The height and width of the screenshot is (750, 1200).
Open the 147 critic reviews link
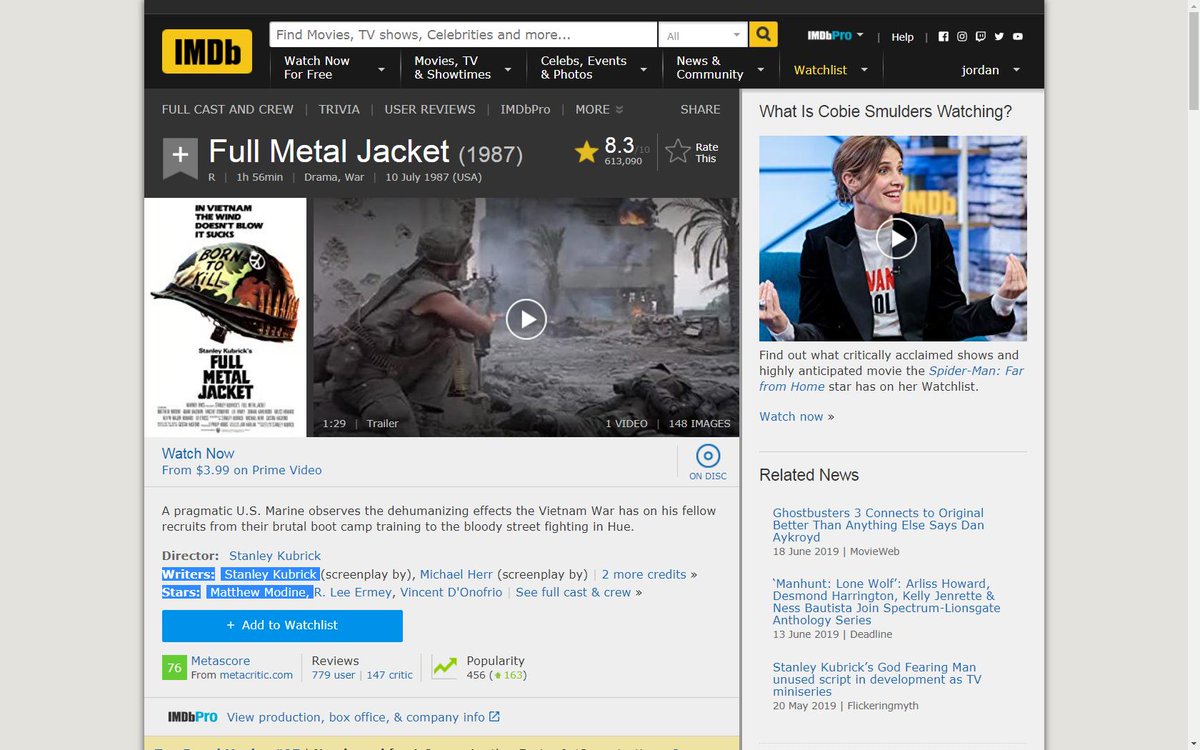coord(390,675)
